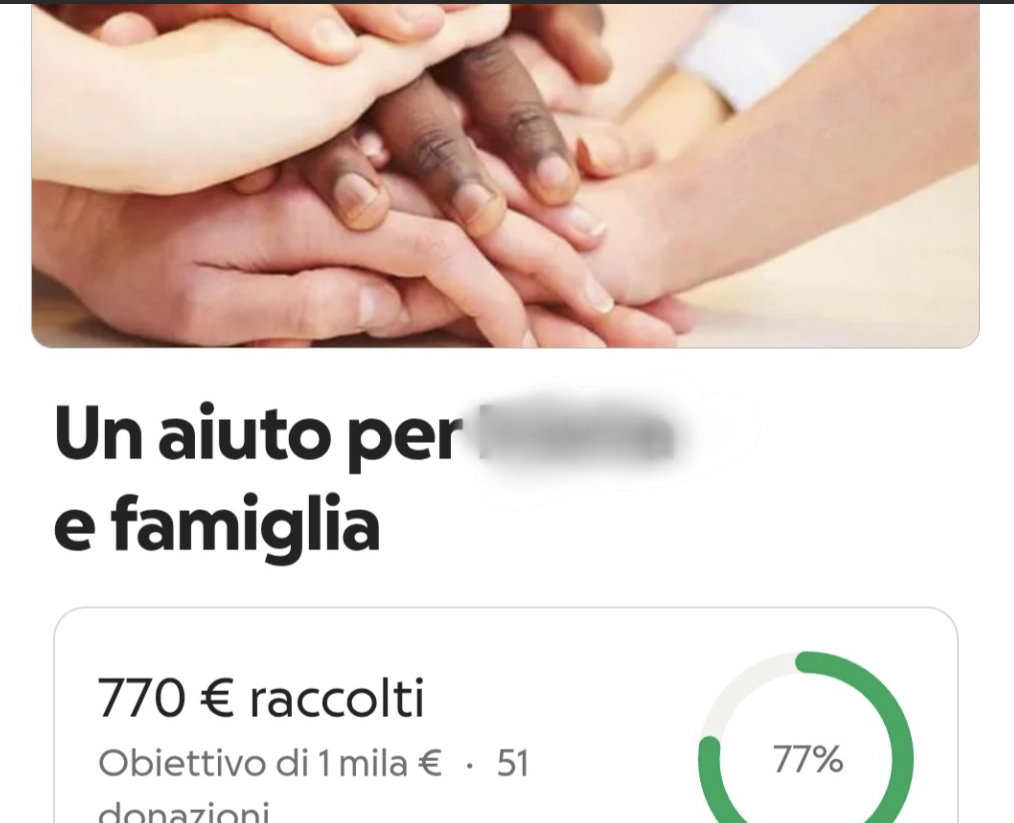Tap the 77% percentage label

pyautogui.click(x=808, y=759)
